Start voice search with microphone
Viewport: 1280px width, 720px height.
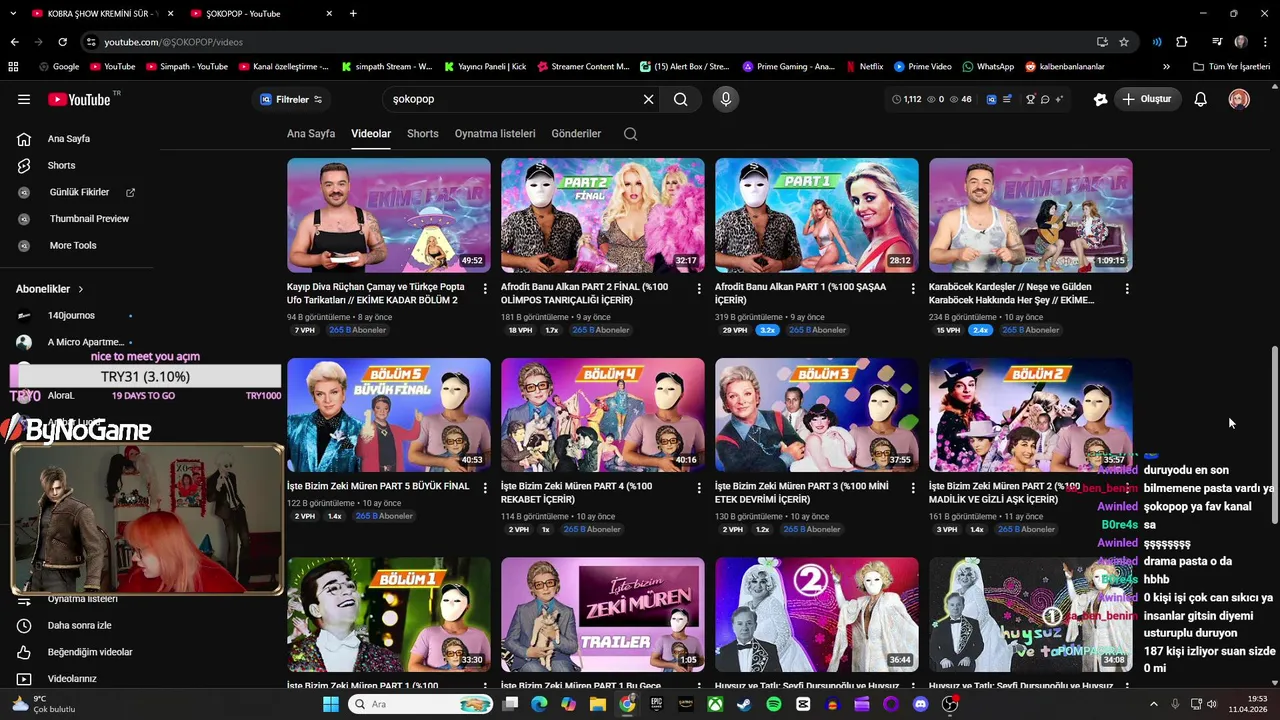pos(726,99)
